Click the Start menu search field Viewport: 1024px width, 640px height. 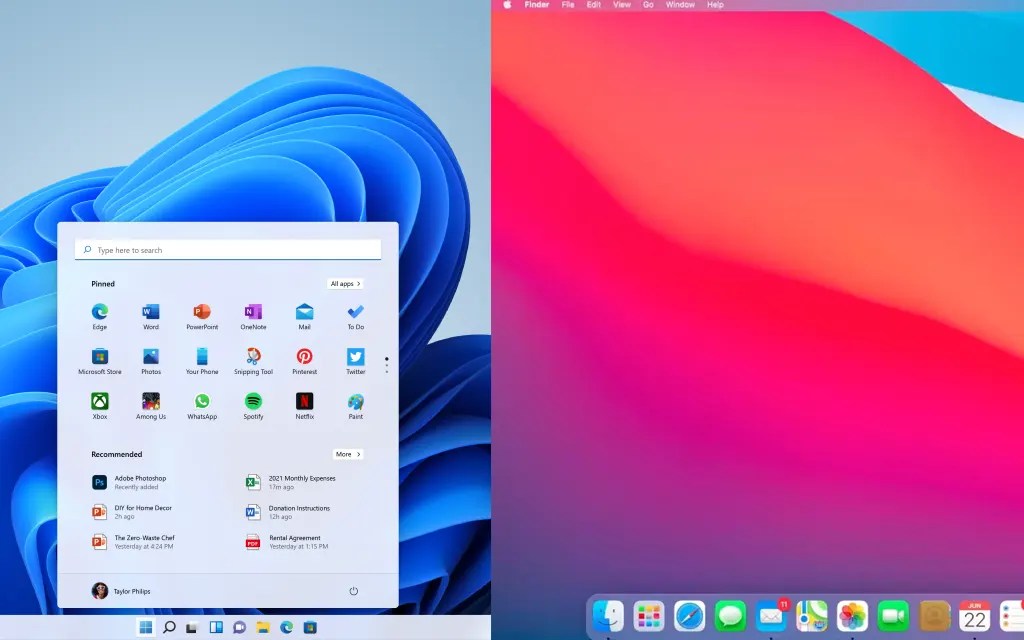(228, 249)
